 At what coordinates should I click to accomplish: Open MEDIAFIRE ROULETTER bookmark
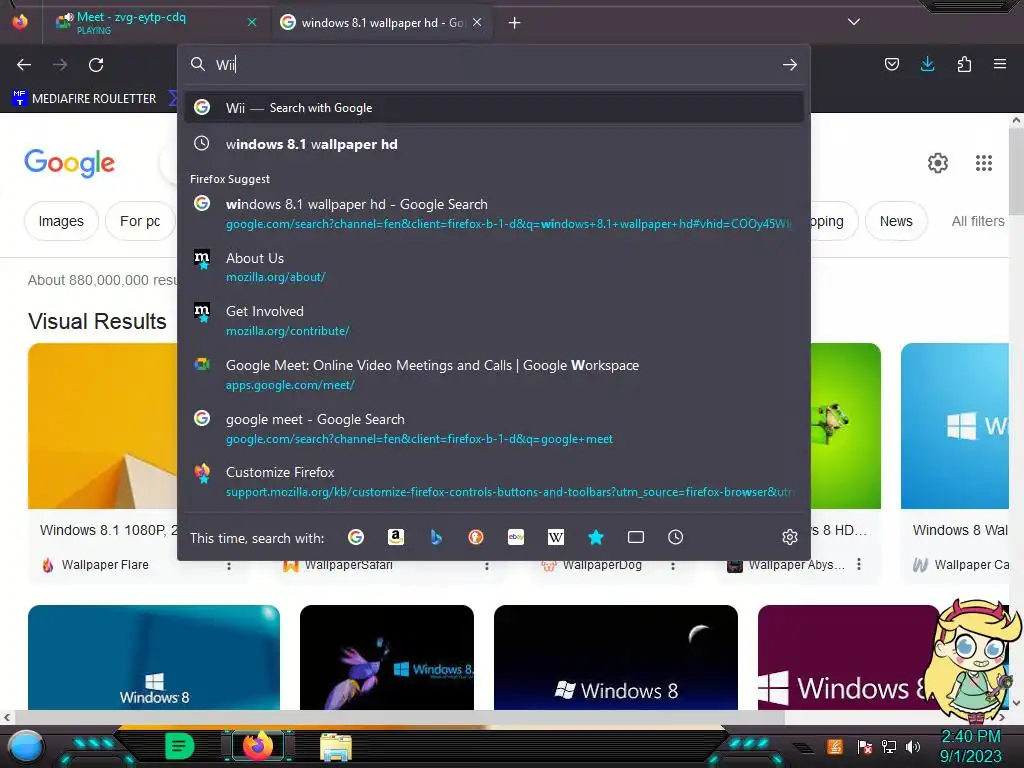pyautogui.click(x=84, y=99)
